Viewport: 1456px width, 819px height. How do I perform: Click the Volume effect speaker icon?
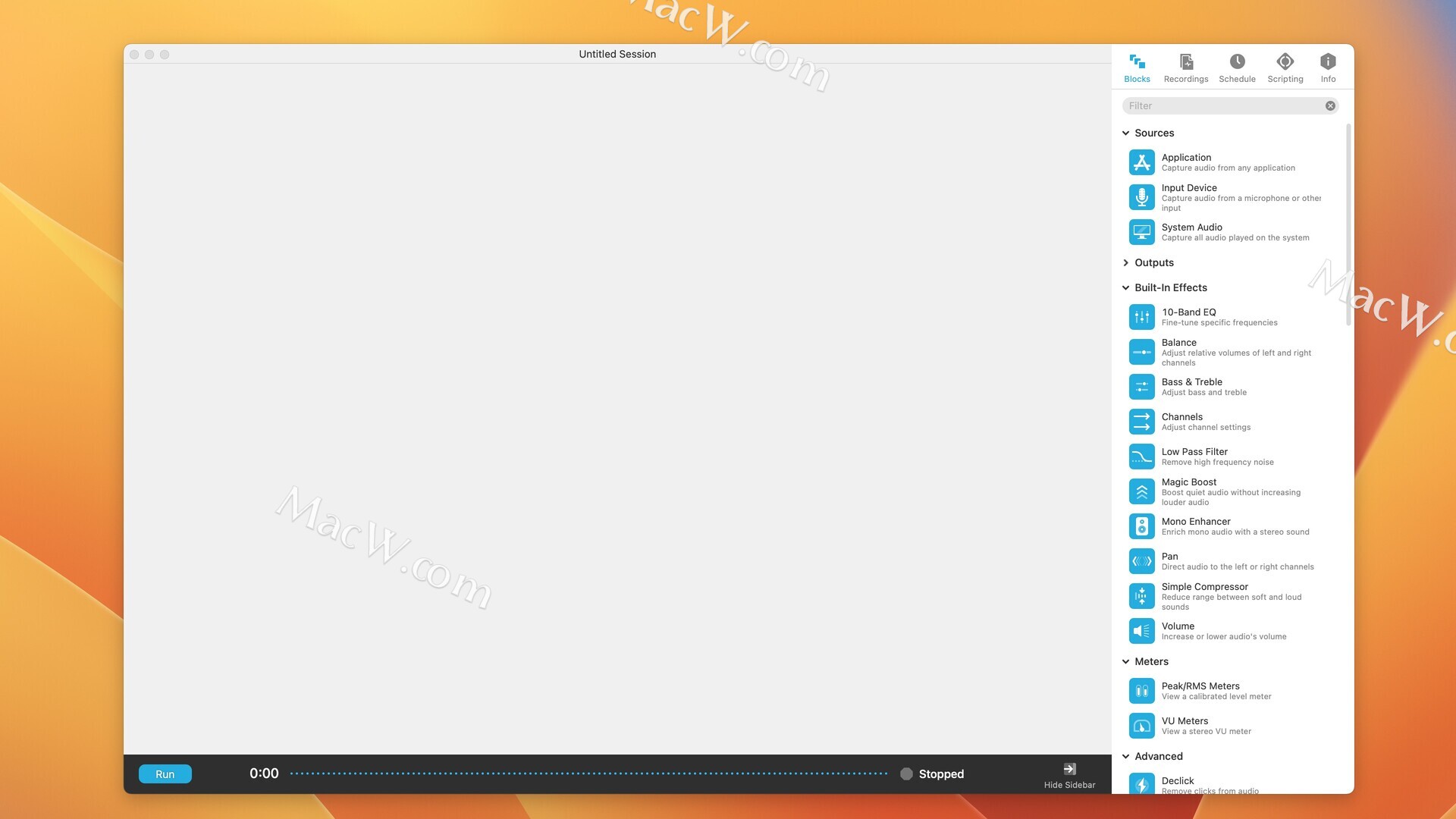point(1141,631)
